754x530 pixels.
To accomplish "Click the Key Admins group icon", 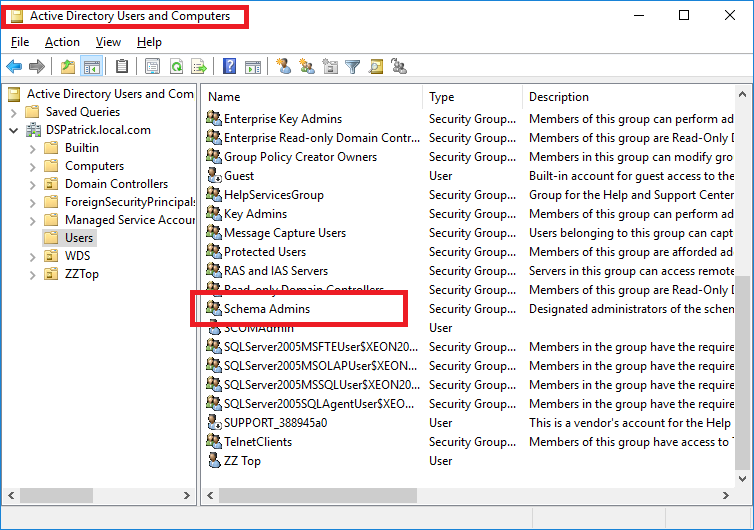I will (x=214, y=213).
